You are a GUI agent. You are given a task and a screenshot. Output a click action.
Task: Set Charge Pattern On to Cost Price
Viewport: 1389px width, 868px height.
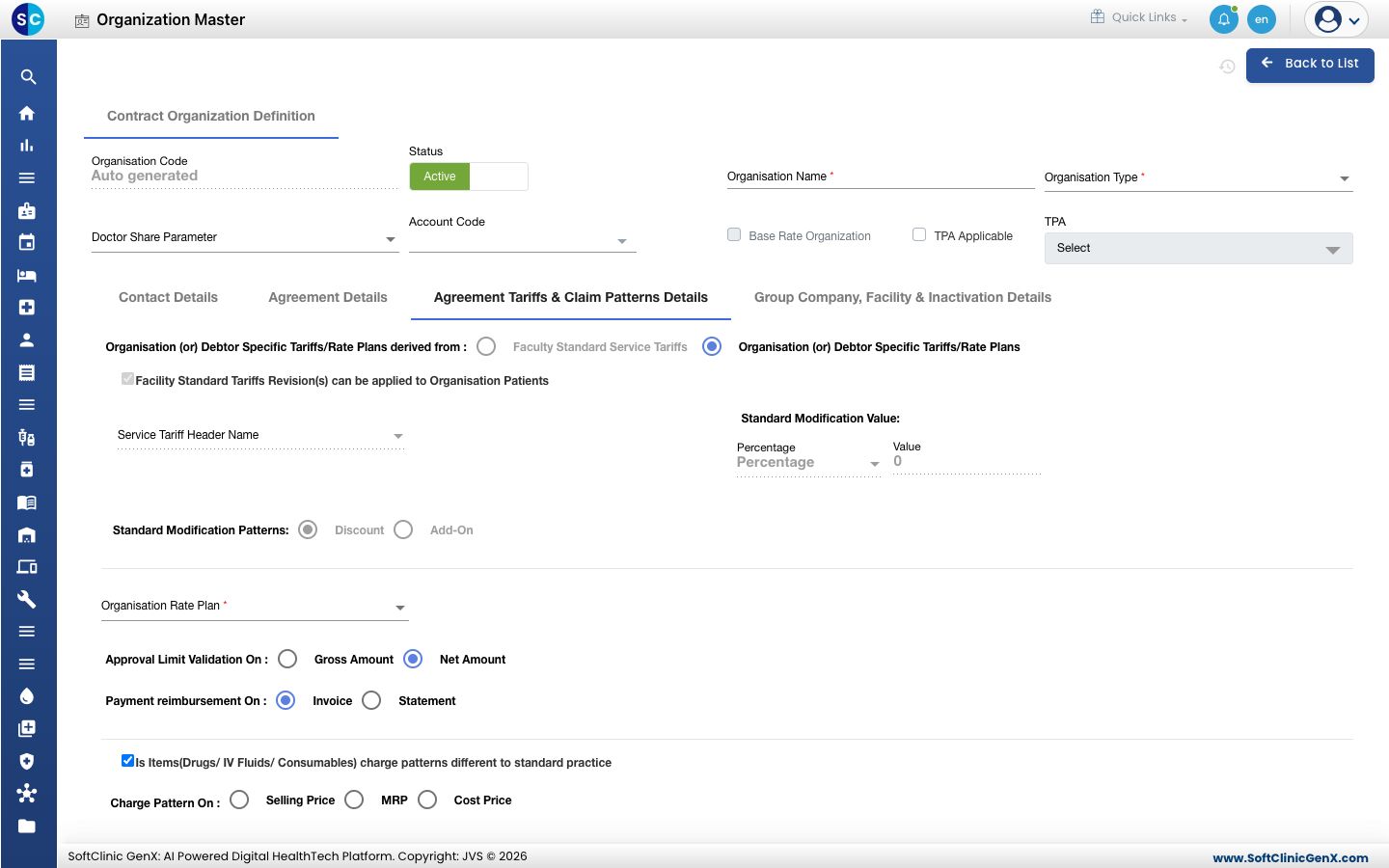point(427,800)
